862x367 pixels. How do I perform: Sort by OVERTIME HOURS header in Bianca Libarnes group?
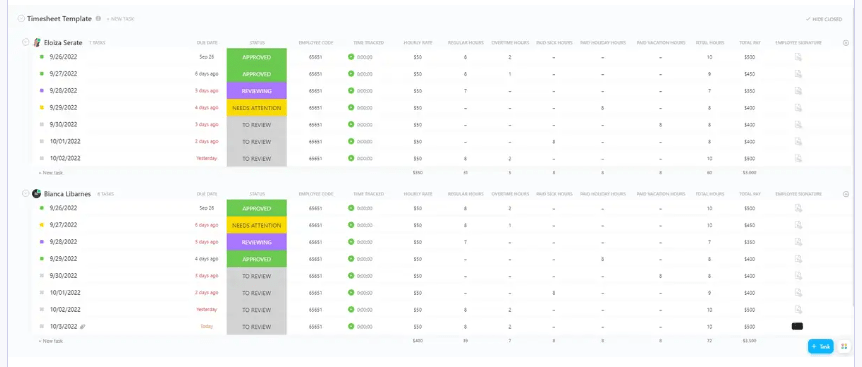click(x=510, y=194)
